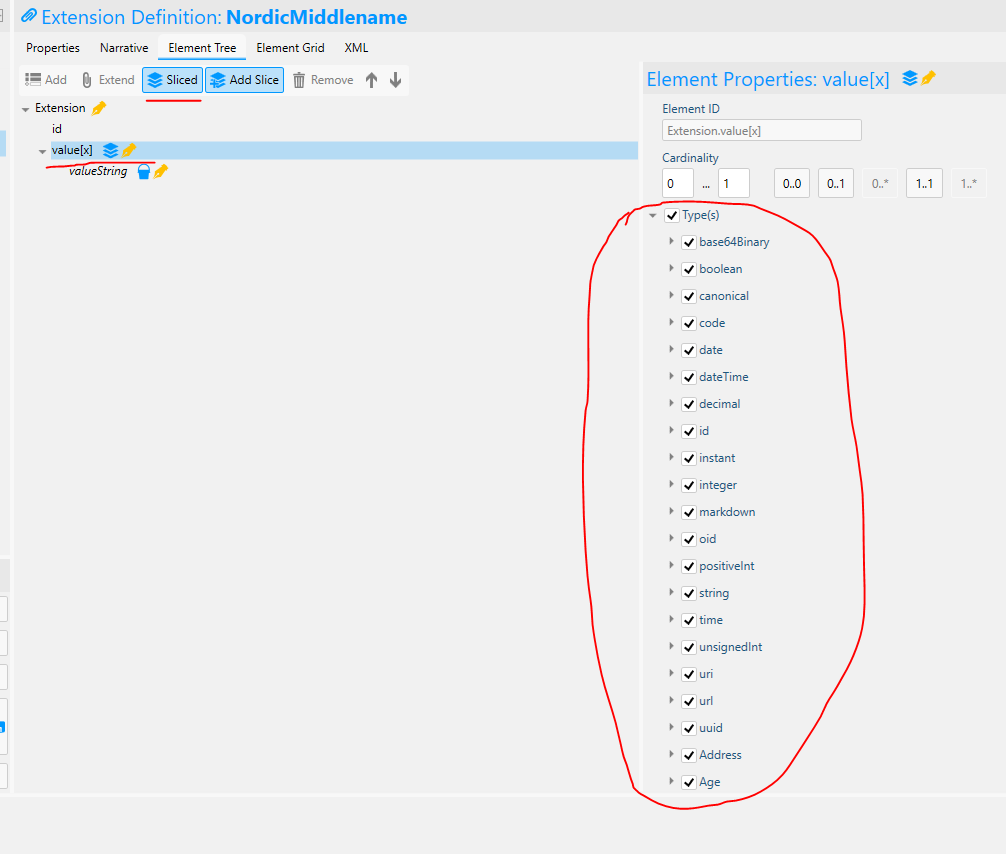Expand the id type row
Viewport: 1006px width, 854px height.
[671, 431]
